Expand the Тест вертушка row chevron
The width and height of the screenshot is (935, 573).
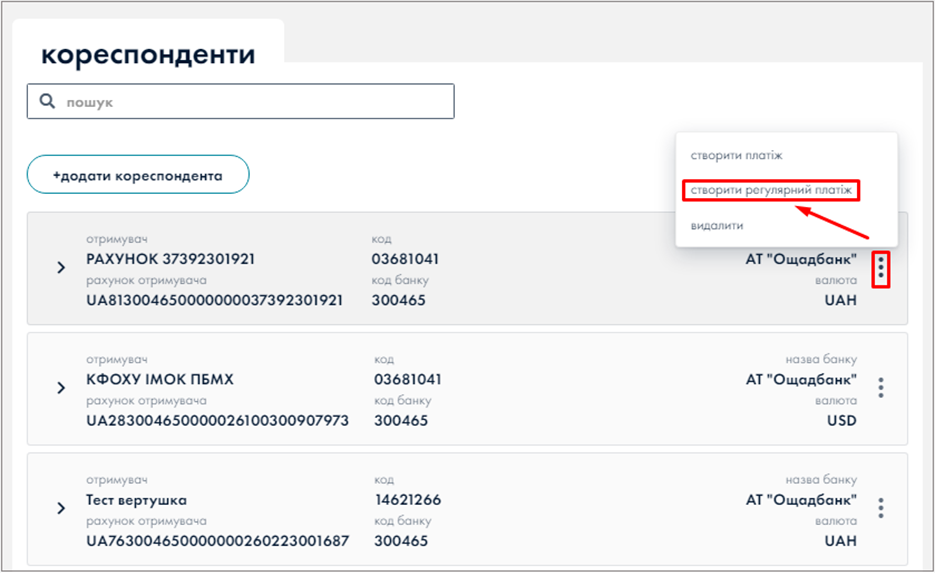(x=61, y=508)
